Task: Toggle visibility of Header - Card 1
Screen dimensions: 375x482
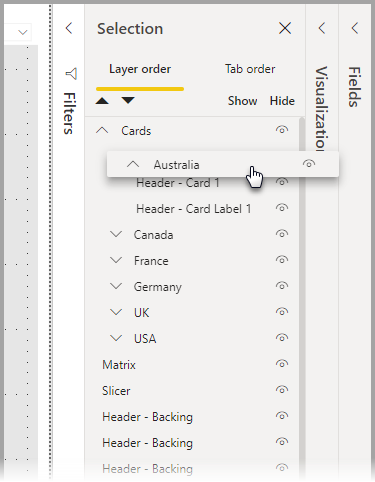Action: pos(282,182)
